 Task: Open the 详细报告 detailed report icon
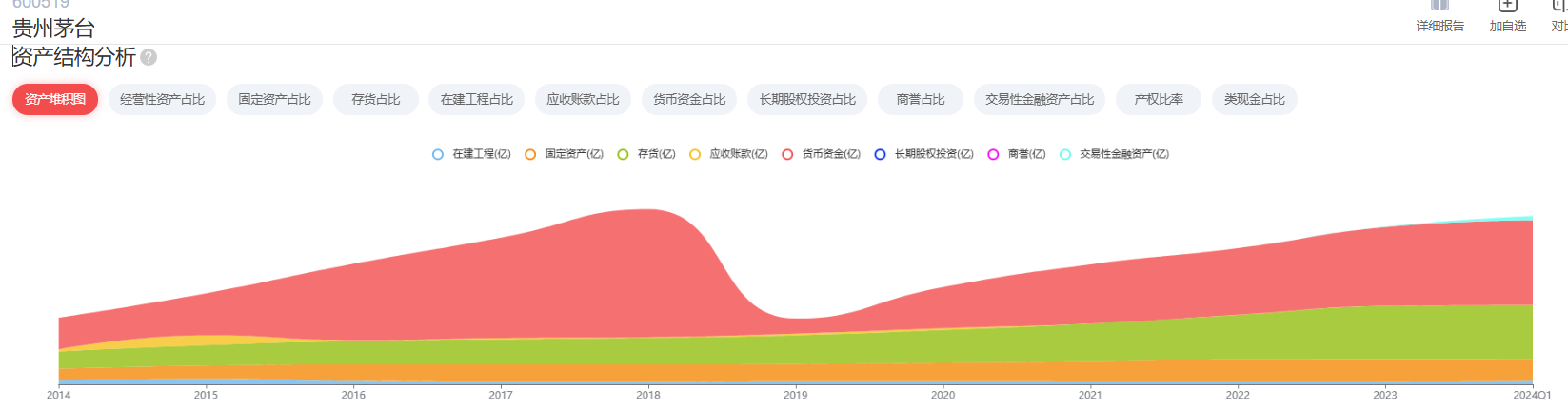tap(1439, 16)
